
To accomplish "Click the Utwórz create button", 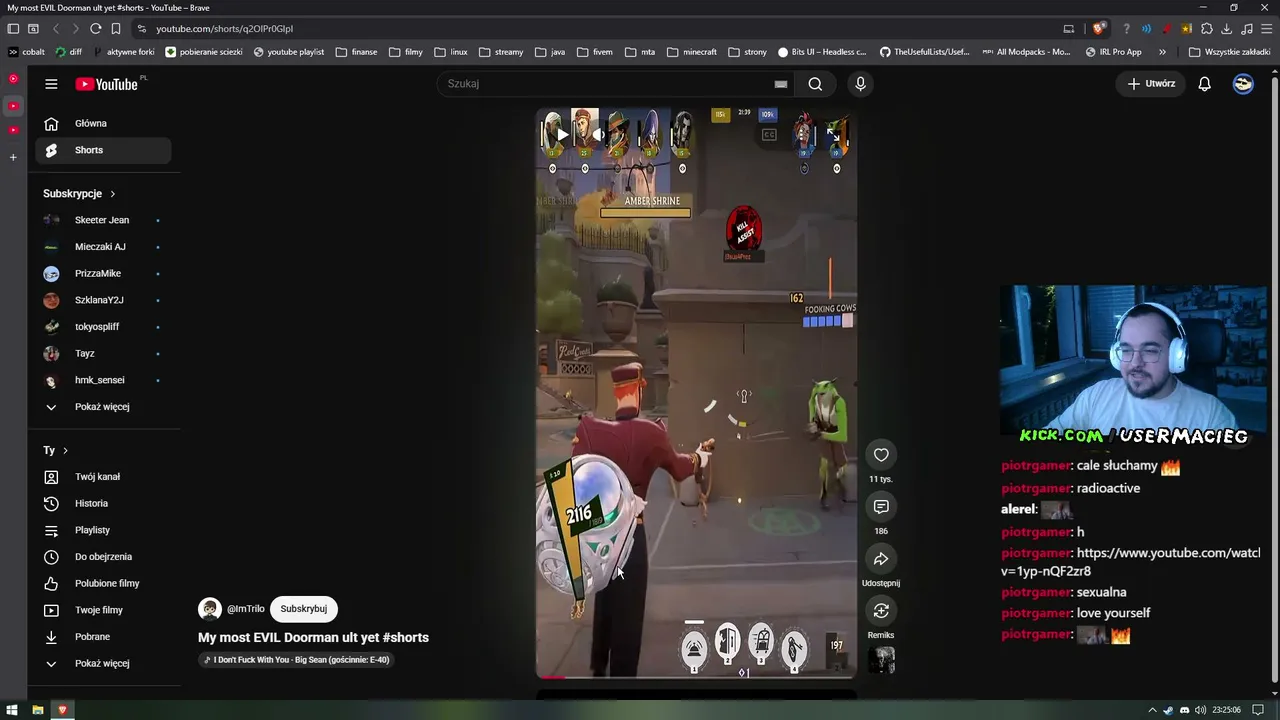I will point(1151,84).
